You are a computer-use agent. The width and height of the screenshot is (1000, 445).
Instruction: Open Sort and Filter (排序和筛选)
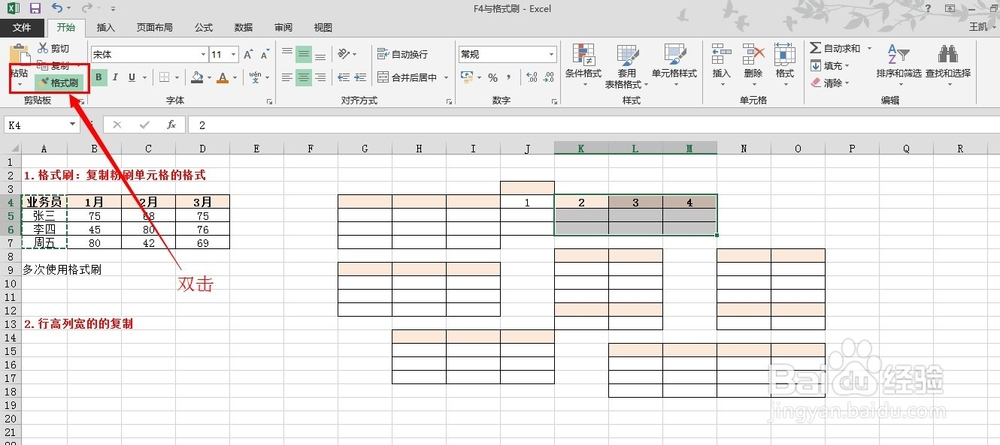pyautogui.click(x=899, y=65)
